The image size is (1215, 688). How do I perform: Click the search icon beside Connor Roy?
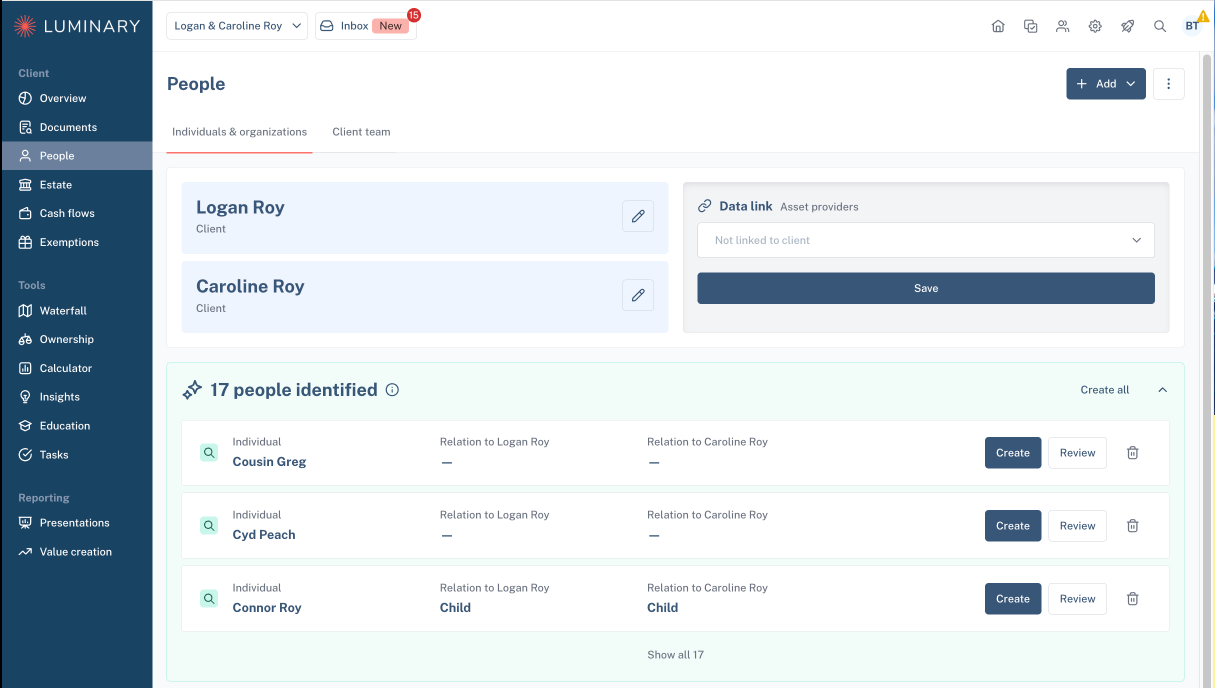tap(209, 599)
